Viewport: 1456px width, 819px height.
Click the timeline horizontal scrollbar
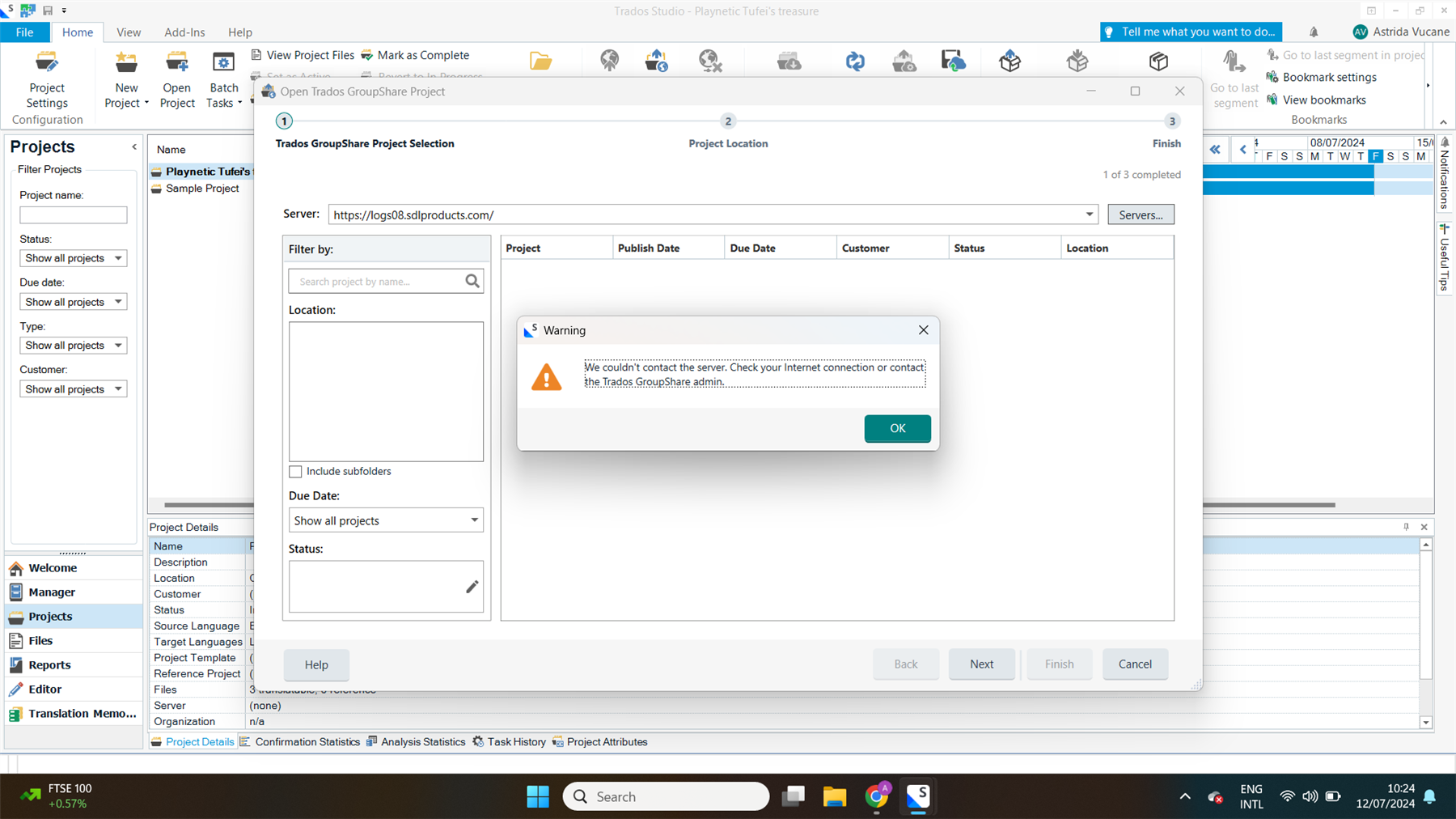pos(1269,505)
